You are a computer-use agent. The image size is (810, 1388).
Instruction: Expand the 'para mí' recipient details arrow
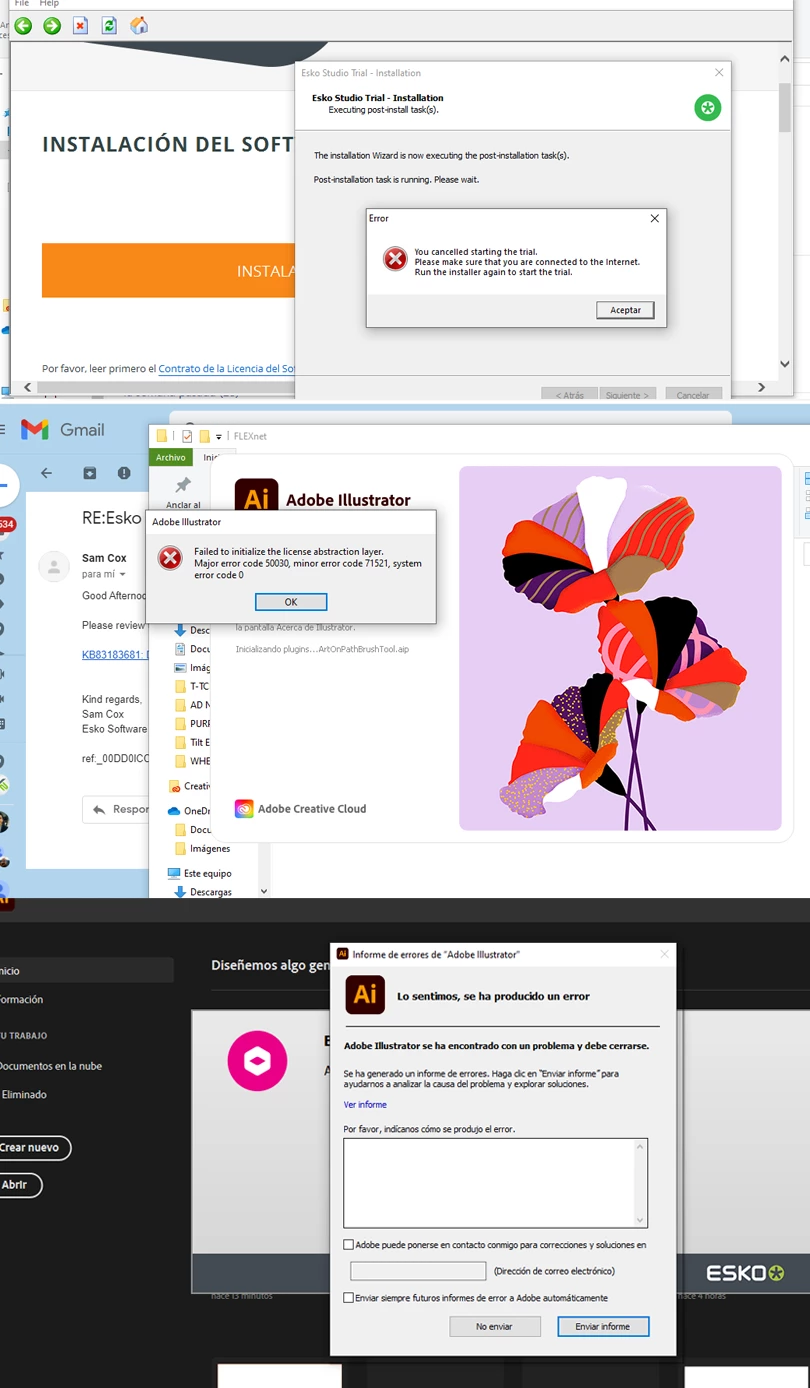click(x=123, y=575)
